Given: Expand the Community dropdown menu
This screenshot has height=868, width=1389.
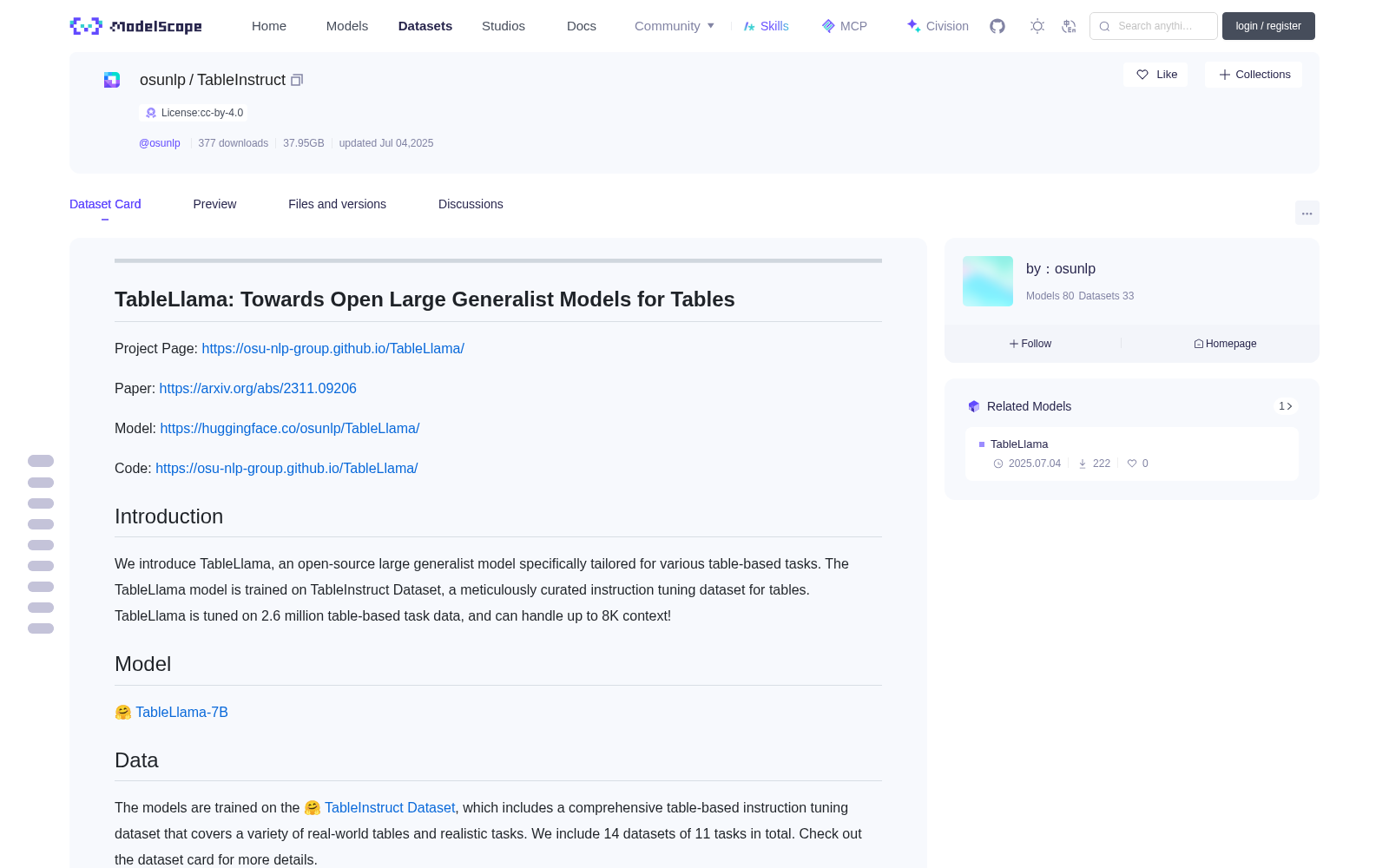Looking at the screenshot, I should click(675, 26).
